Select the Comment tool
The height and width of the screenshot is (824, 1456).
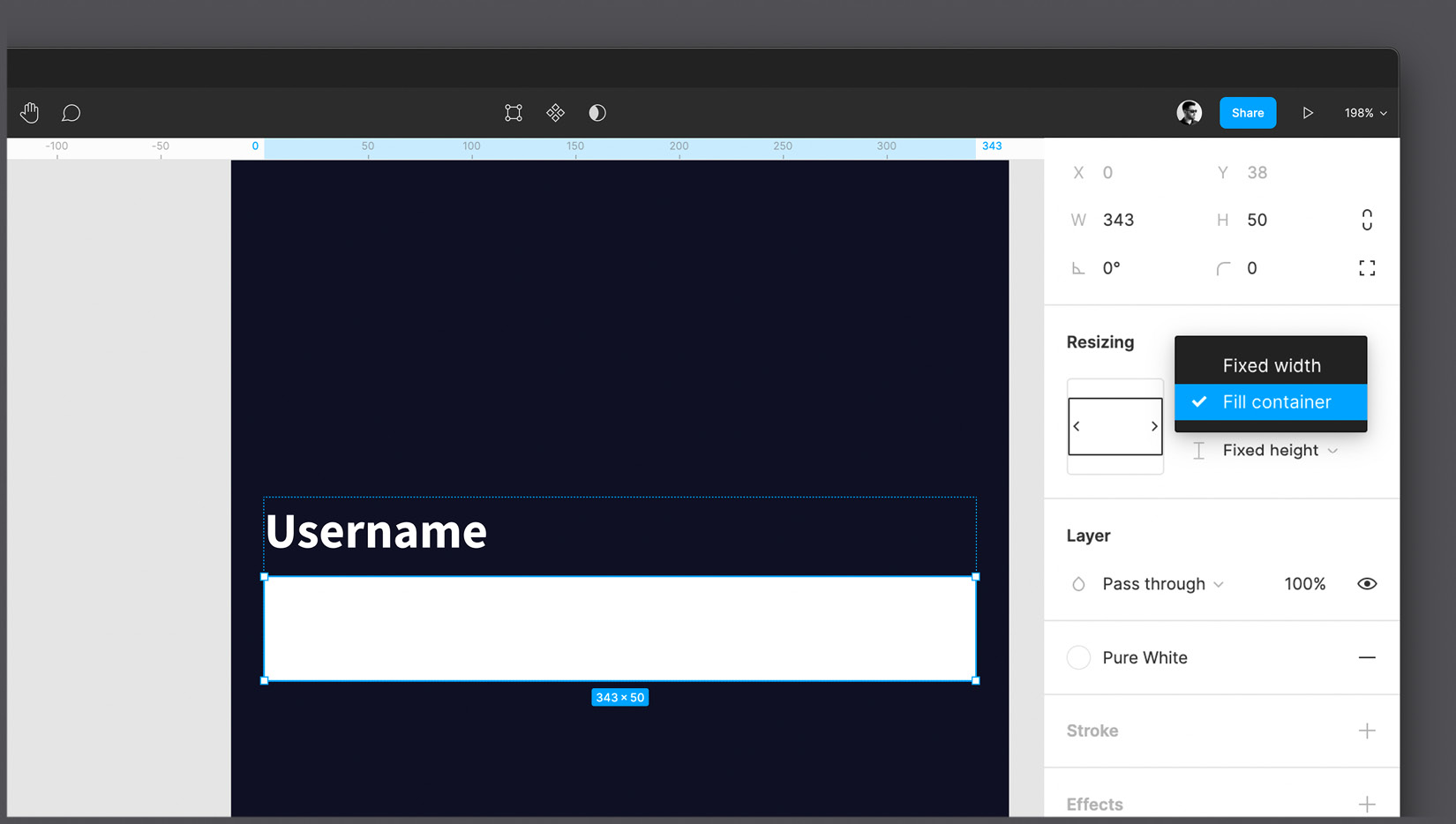(71, 113)
